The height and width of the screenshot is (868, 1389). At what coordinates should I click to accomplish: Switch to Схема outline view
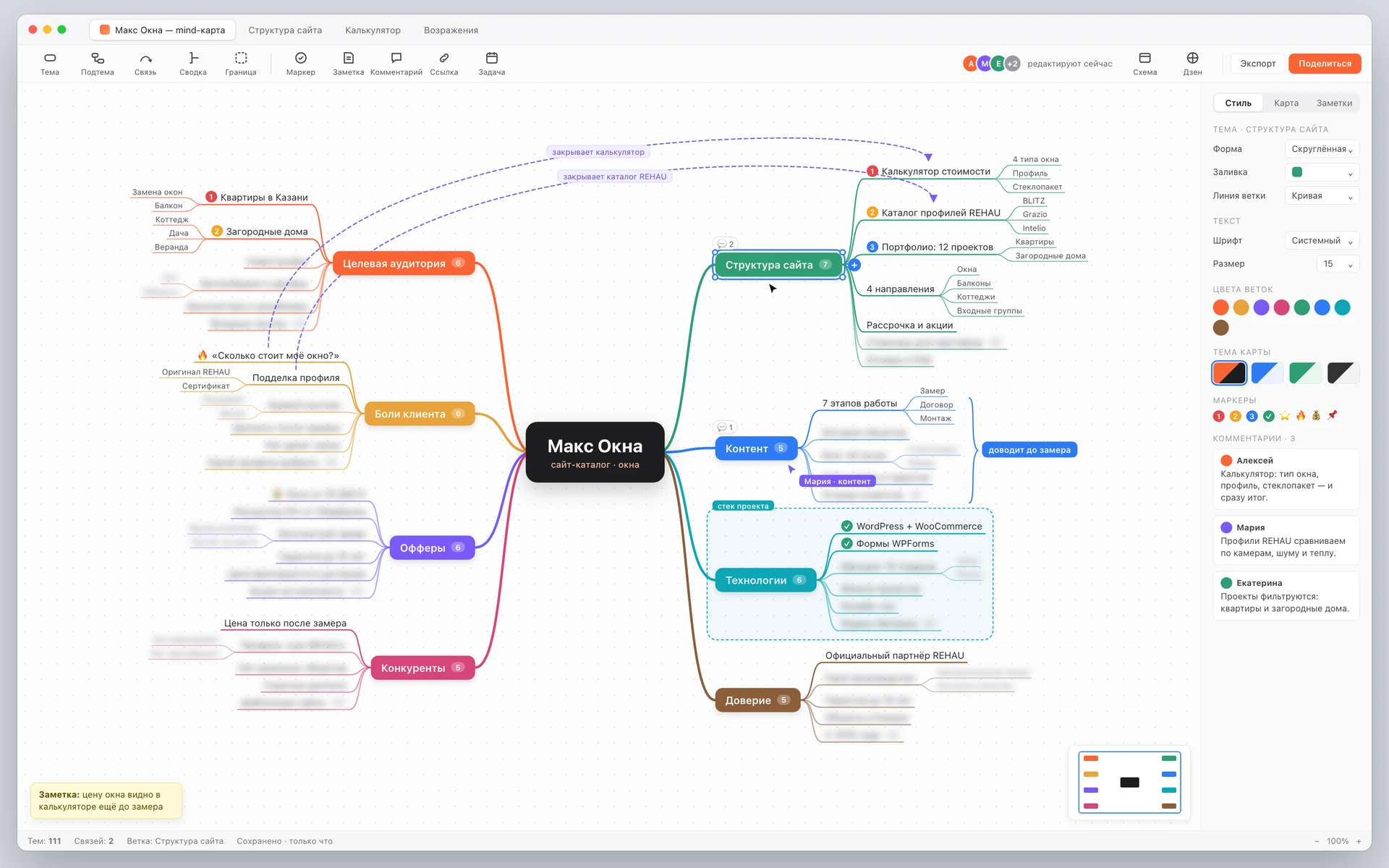[x=1145, y=64]
